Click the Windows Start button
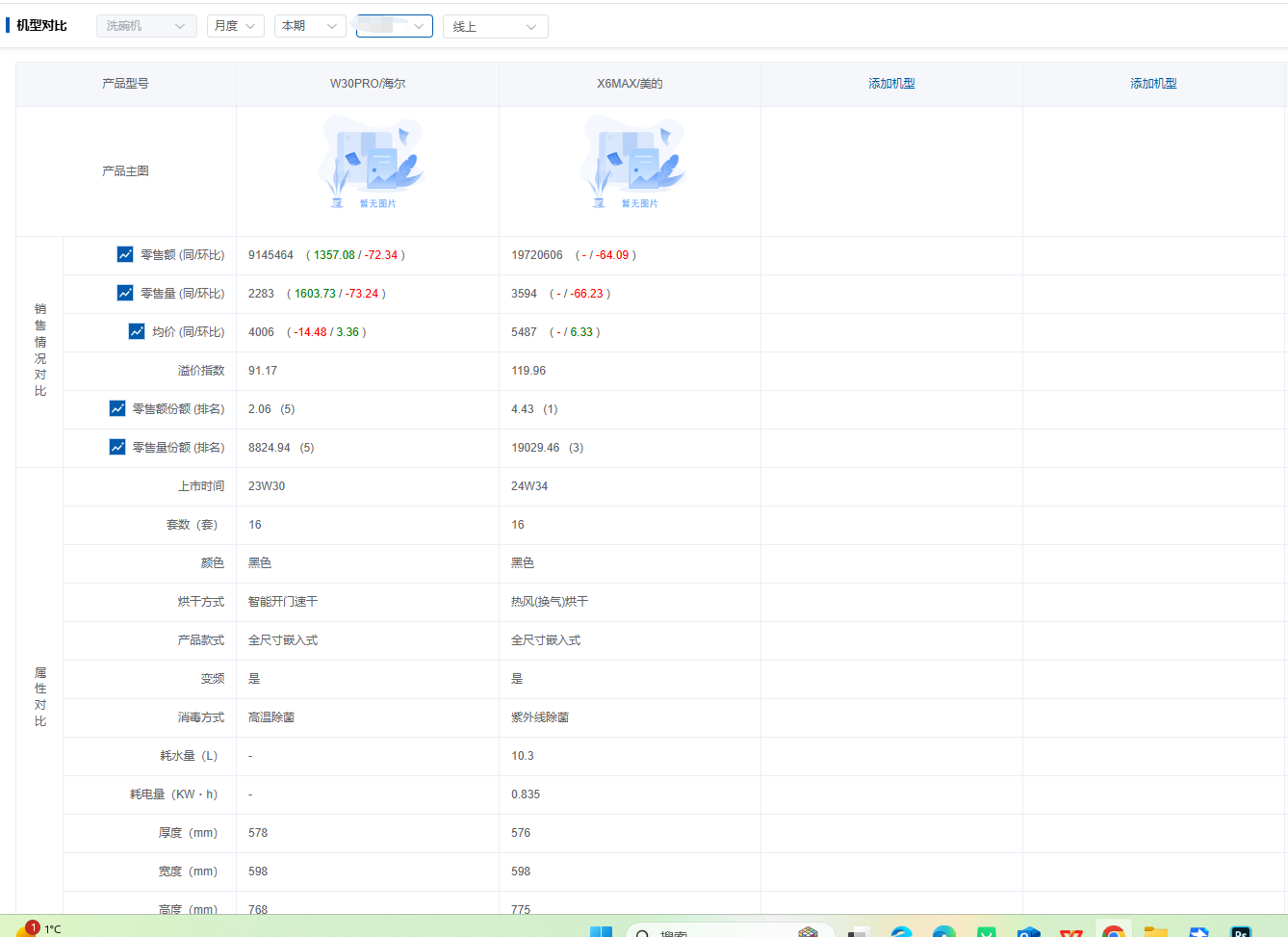Viewport: 1288px width, 937px height. click(x=601, y=931)
